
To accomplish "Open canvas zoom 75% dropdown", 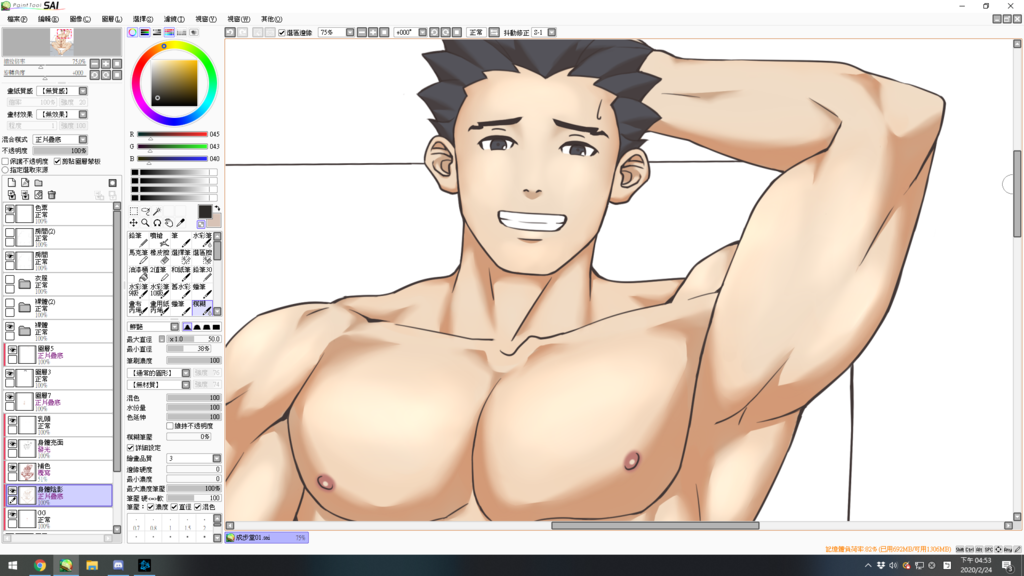I will tap(350, 32).
